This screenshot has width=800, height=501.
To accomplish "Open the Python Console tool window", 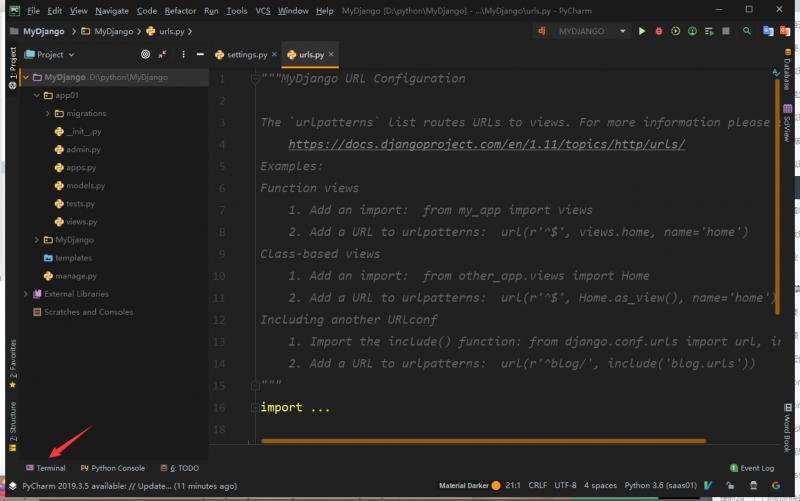I will 113,468.
